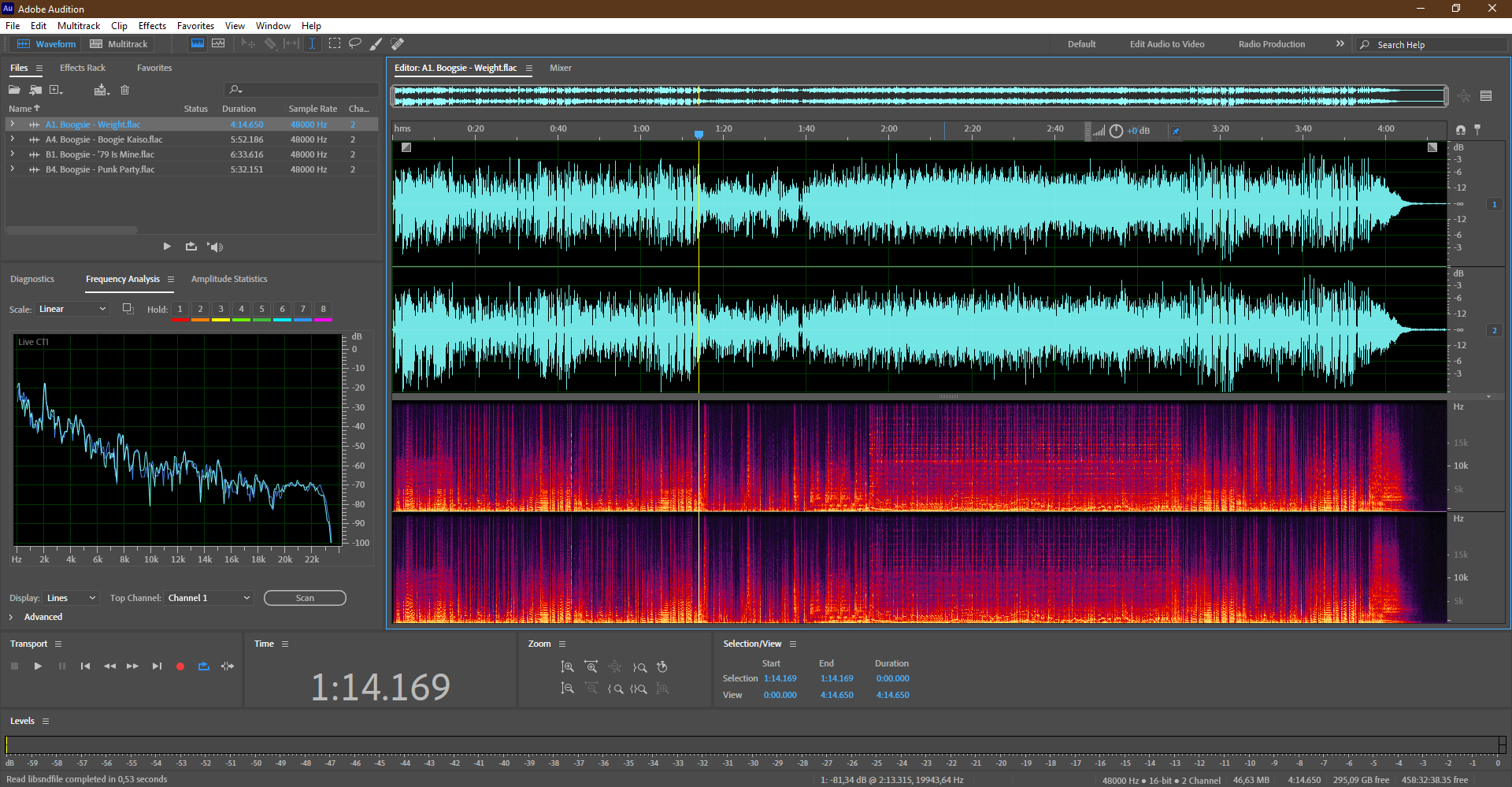Open the Effects menu
1512x787 pixels.
[152, 26]
